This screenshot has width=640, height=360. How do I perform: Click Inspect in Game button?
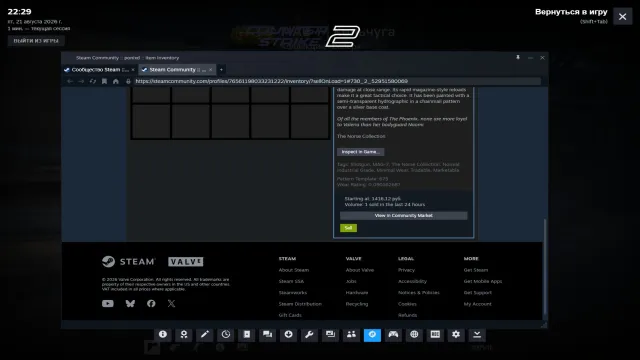click(x=360, y=152)
